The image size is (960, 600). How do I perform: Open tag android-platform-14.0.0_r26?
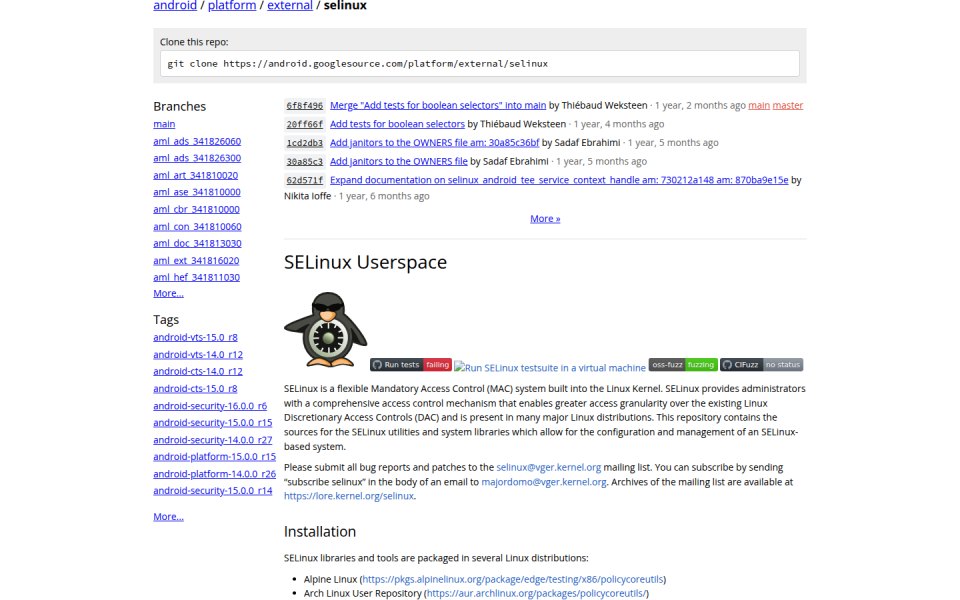(214, 474)
